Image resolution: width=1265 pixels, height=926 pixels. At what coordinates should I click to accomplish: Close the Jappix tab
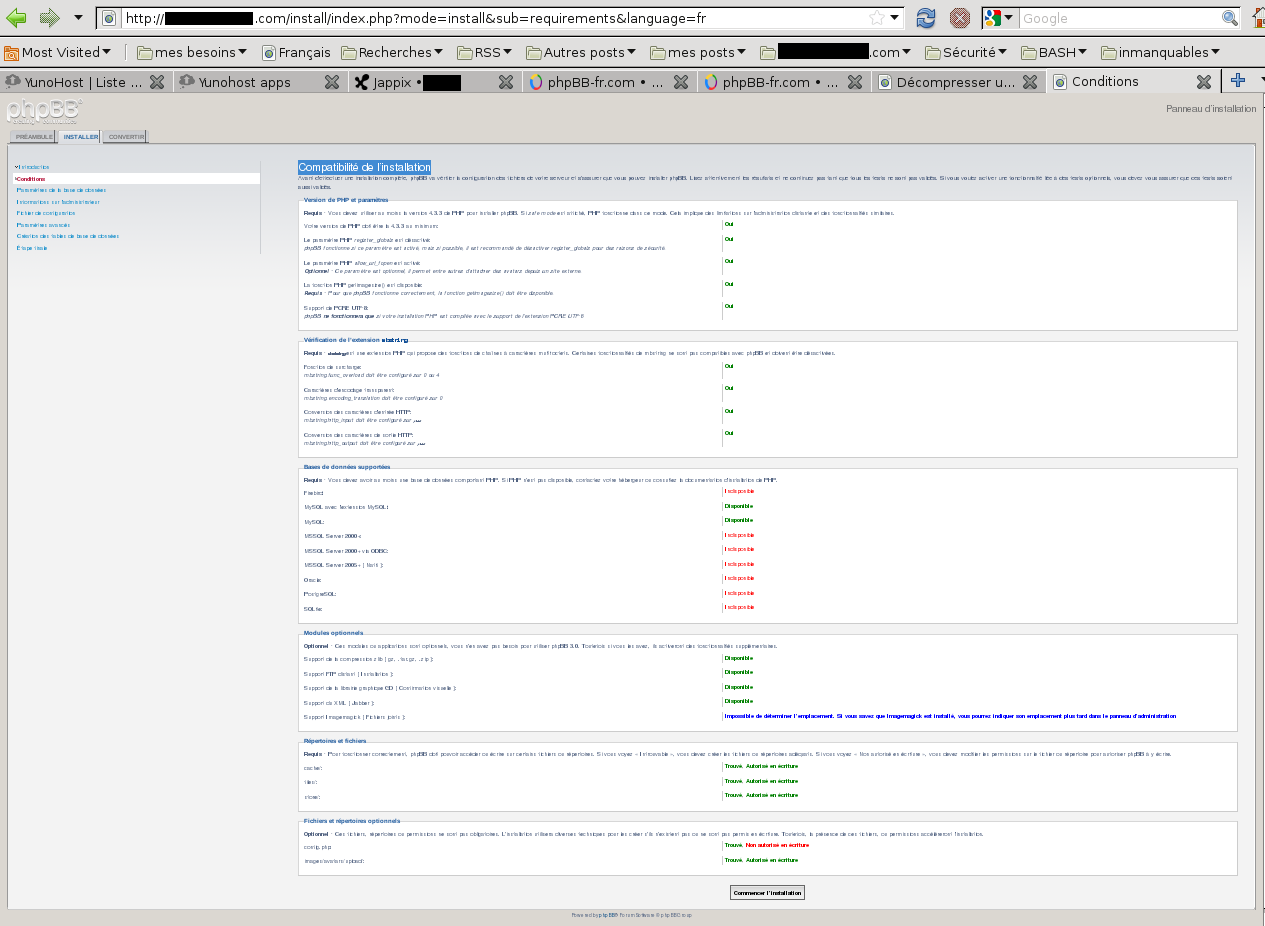click(506, 82)
